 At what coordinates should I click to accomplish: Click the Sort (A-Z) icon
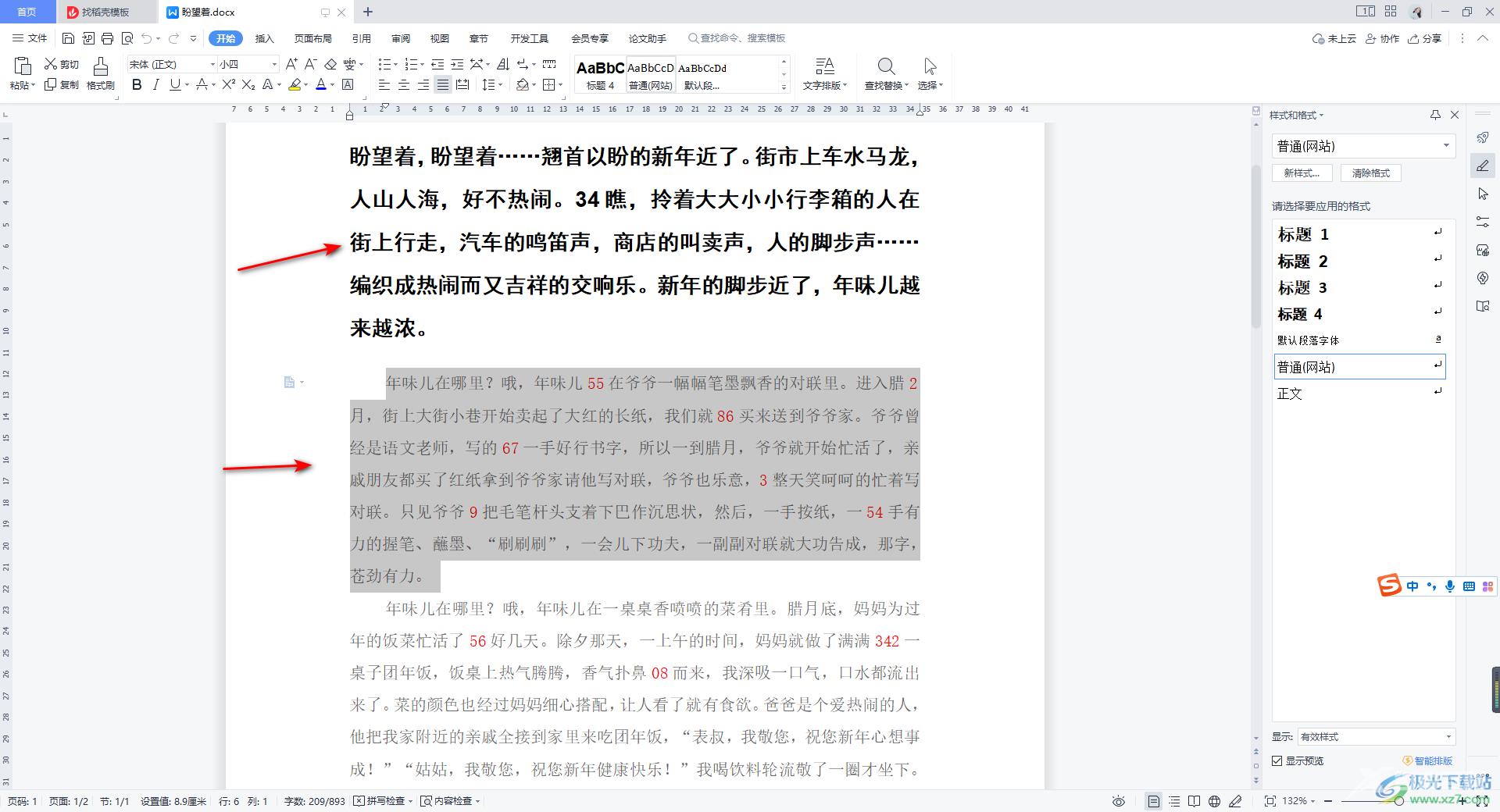coord(503,64)
